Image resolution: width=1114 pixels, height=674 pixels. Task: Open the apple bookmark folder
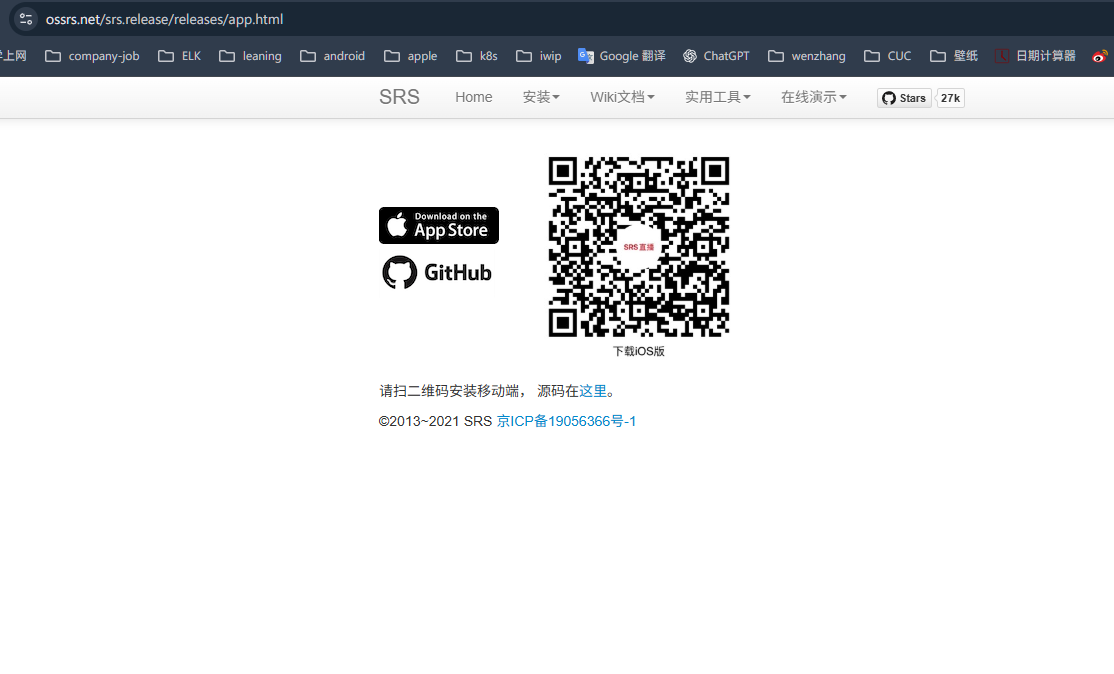pos(410,56)
